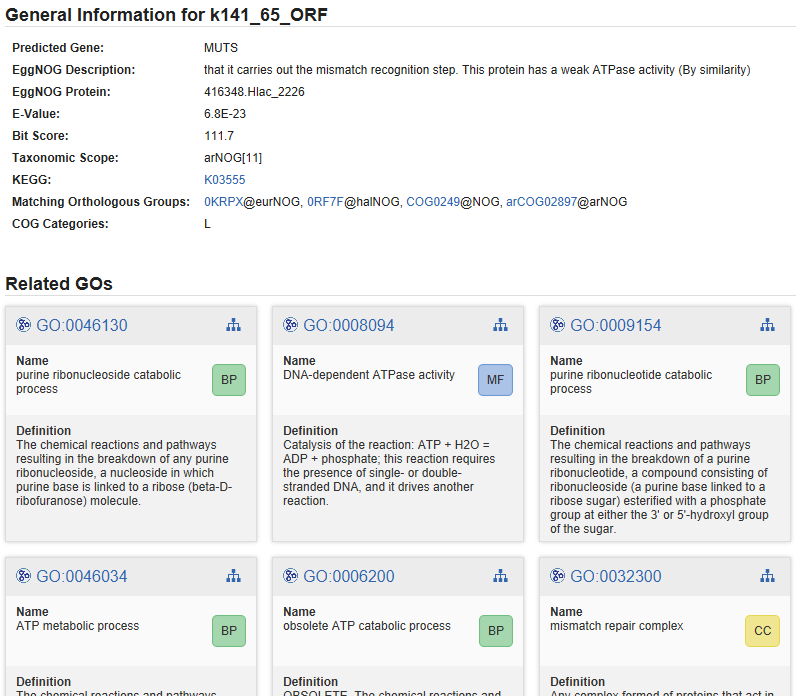This screenshot has height=697, width=796.
Task: Click the hierarchy tree icon on GO:0008094 card
Action: click(500, 325)
